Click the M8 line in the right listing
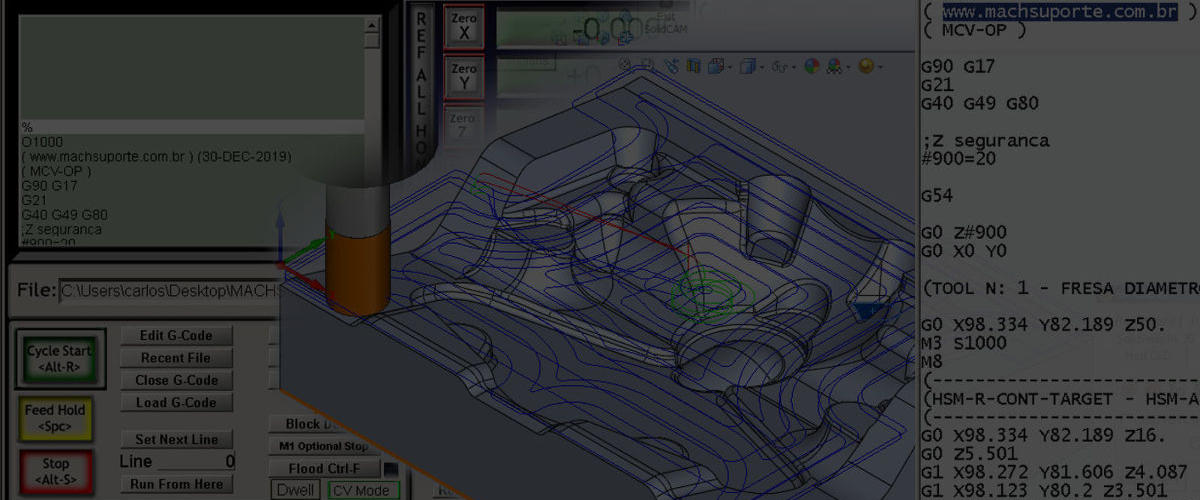This screenshot has height=500, width=1200. click(x=933, y=362)
